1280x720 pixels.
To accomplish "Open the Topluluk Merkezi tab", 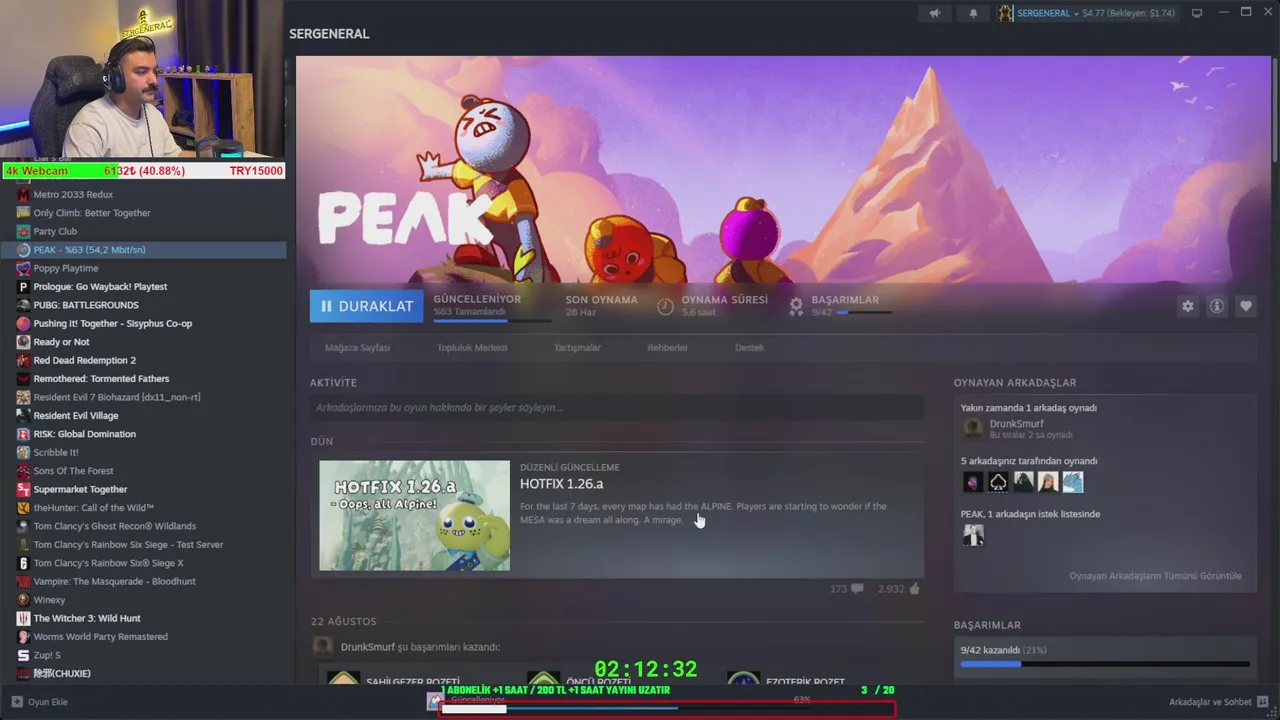I will (x=472, y=348).
